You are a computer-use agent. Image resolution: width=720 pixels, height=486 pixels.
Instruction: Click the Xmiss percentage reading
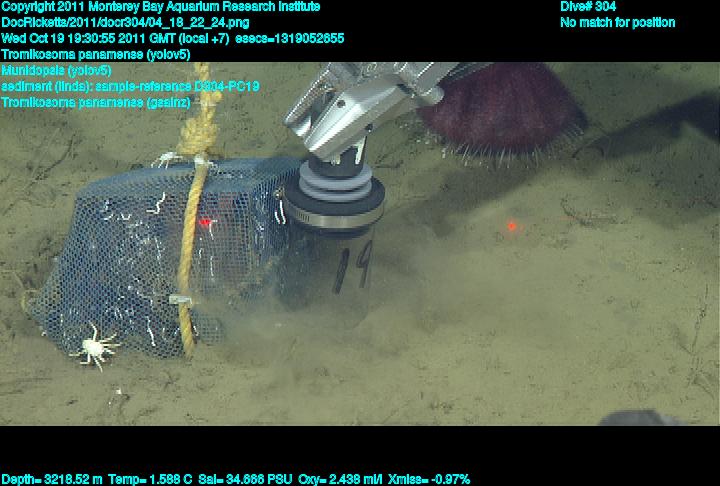click(x=430, y=479)
